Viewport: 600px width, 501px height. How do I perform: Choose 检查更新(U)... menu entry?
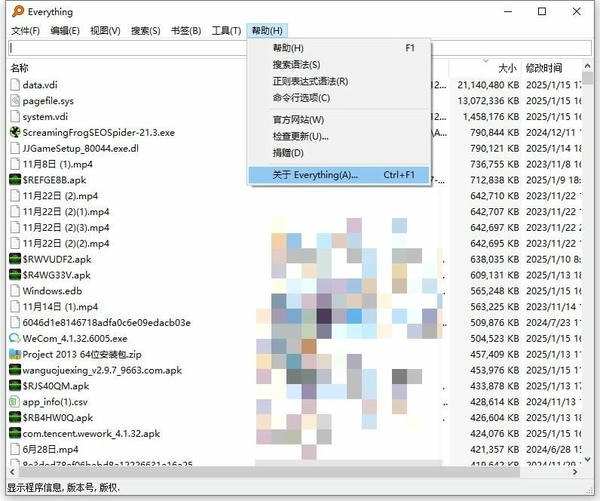tap(339, 136)
